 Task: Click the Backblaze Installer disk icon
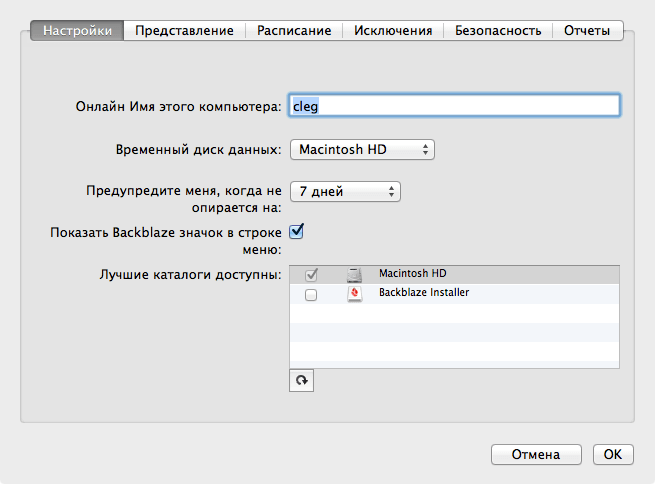click(354, 294)
